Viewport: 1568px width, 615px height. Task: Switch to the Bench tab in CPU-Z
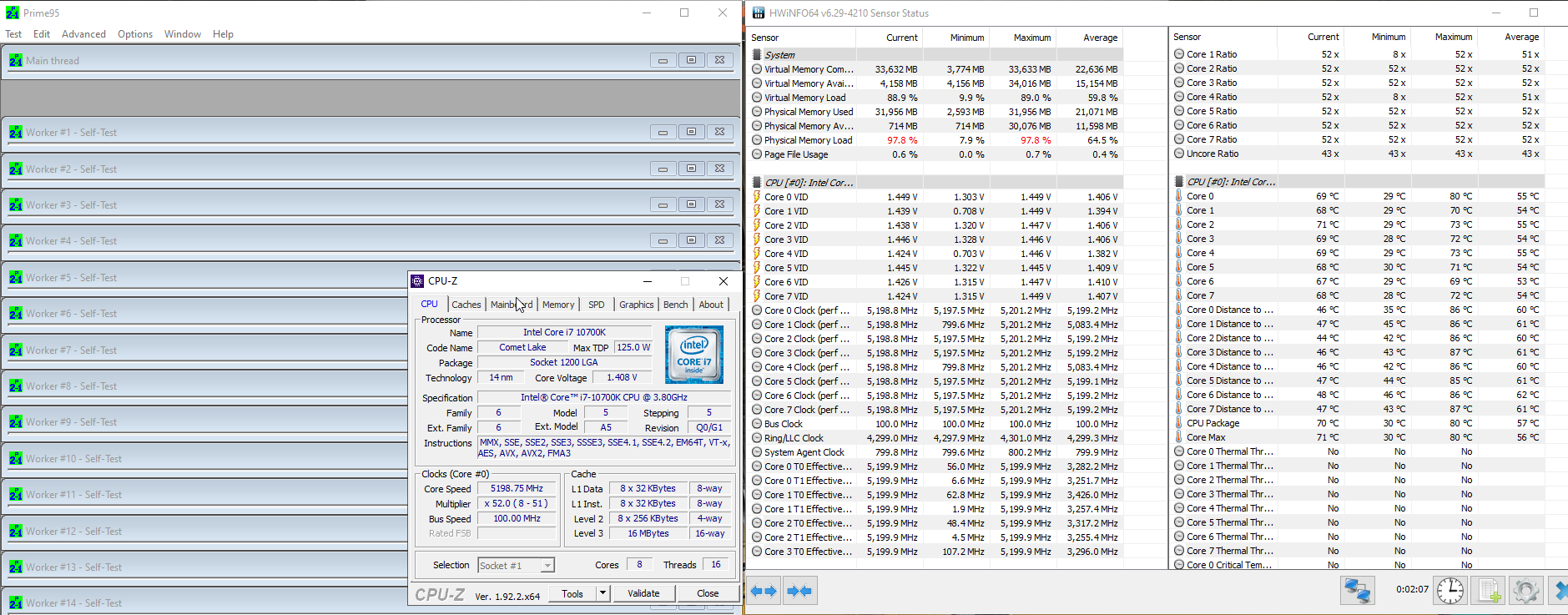click(676, 305)
